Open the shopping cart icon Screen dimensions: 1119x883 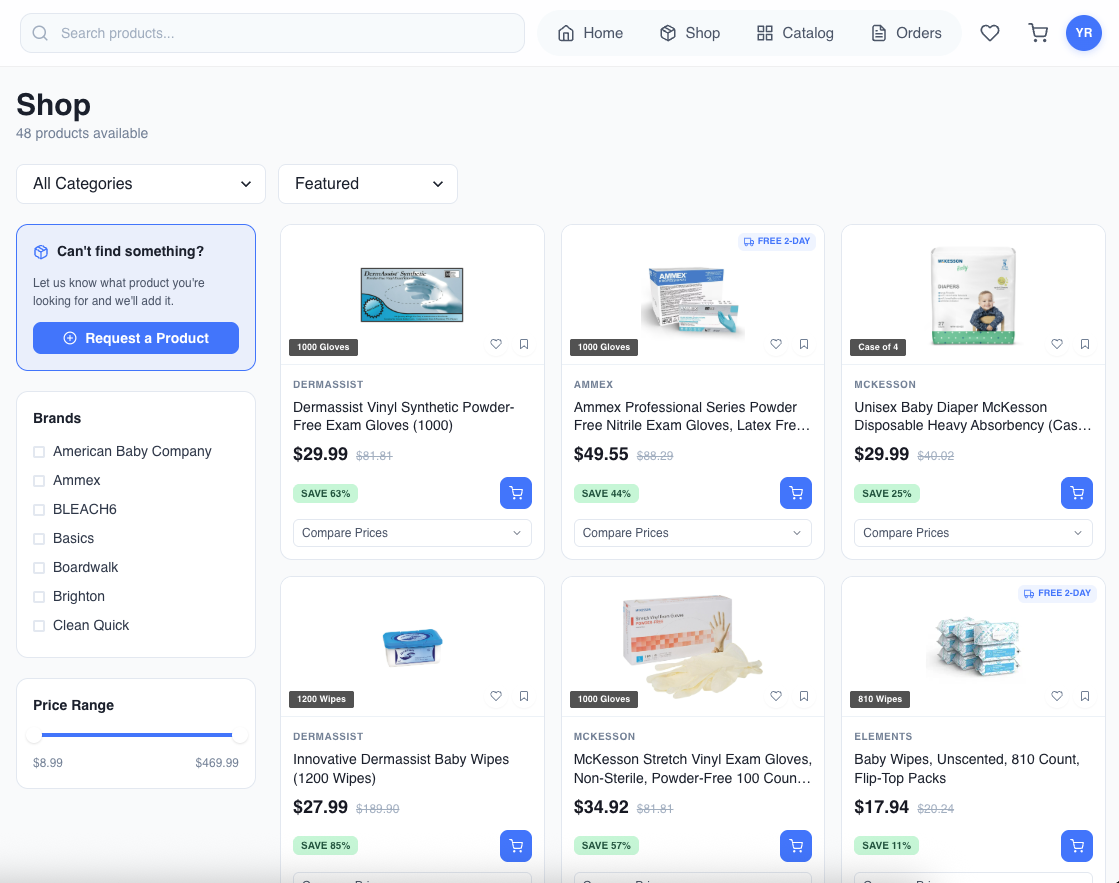[1038, 33]
